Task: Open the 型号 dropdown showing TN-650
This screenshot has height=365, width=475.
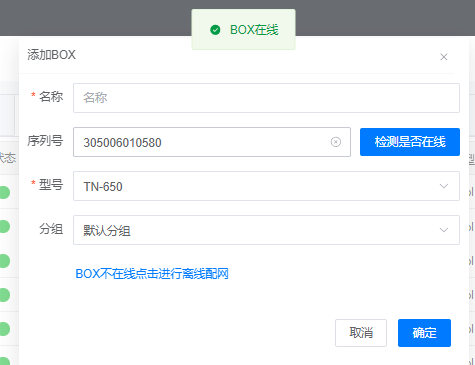Action: [x=266, y=186]
